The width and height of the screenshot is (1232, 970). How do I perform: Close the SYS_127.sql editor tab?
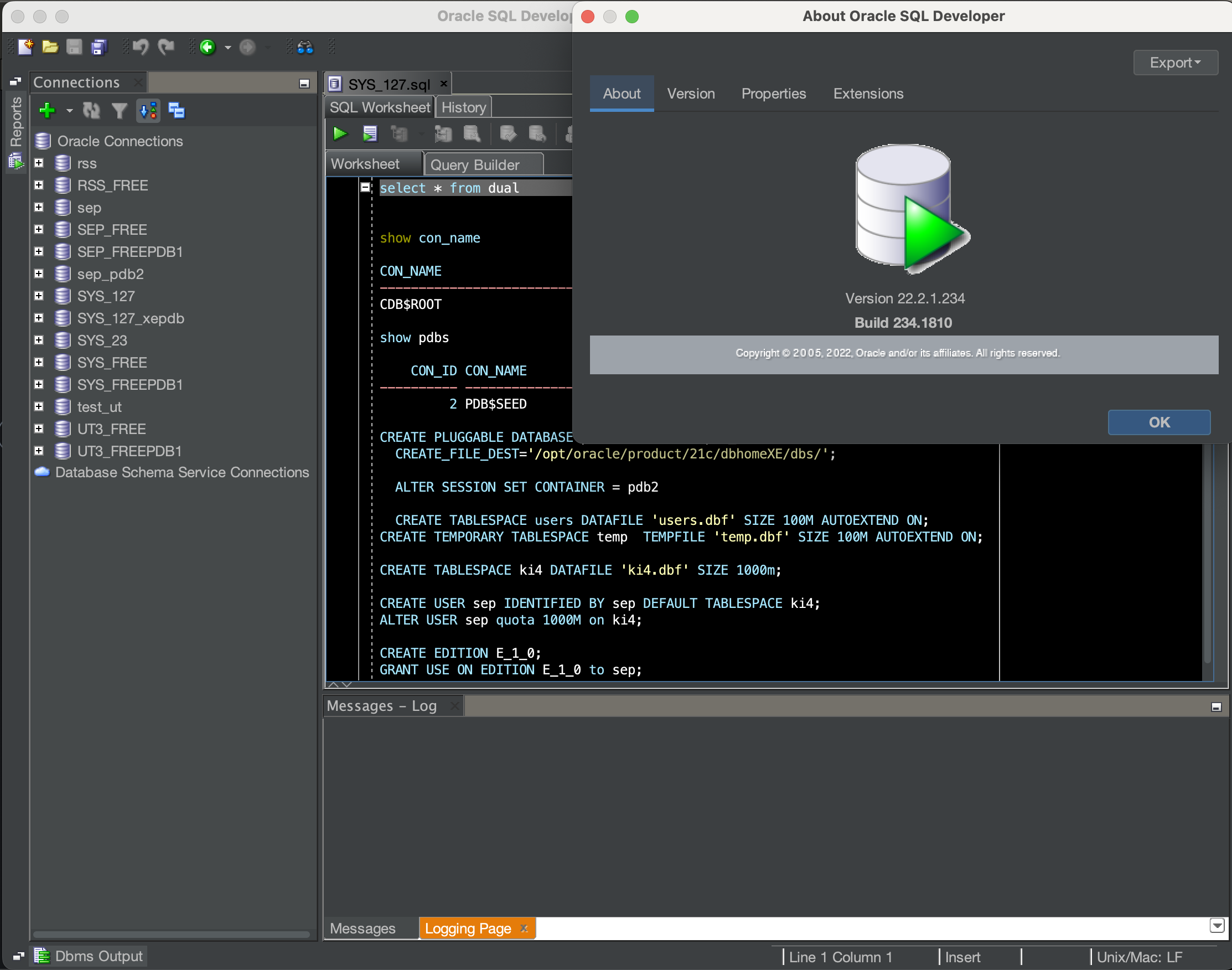point(444,84)
